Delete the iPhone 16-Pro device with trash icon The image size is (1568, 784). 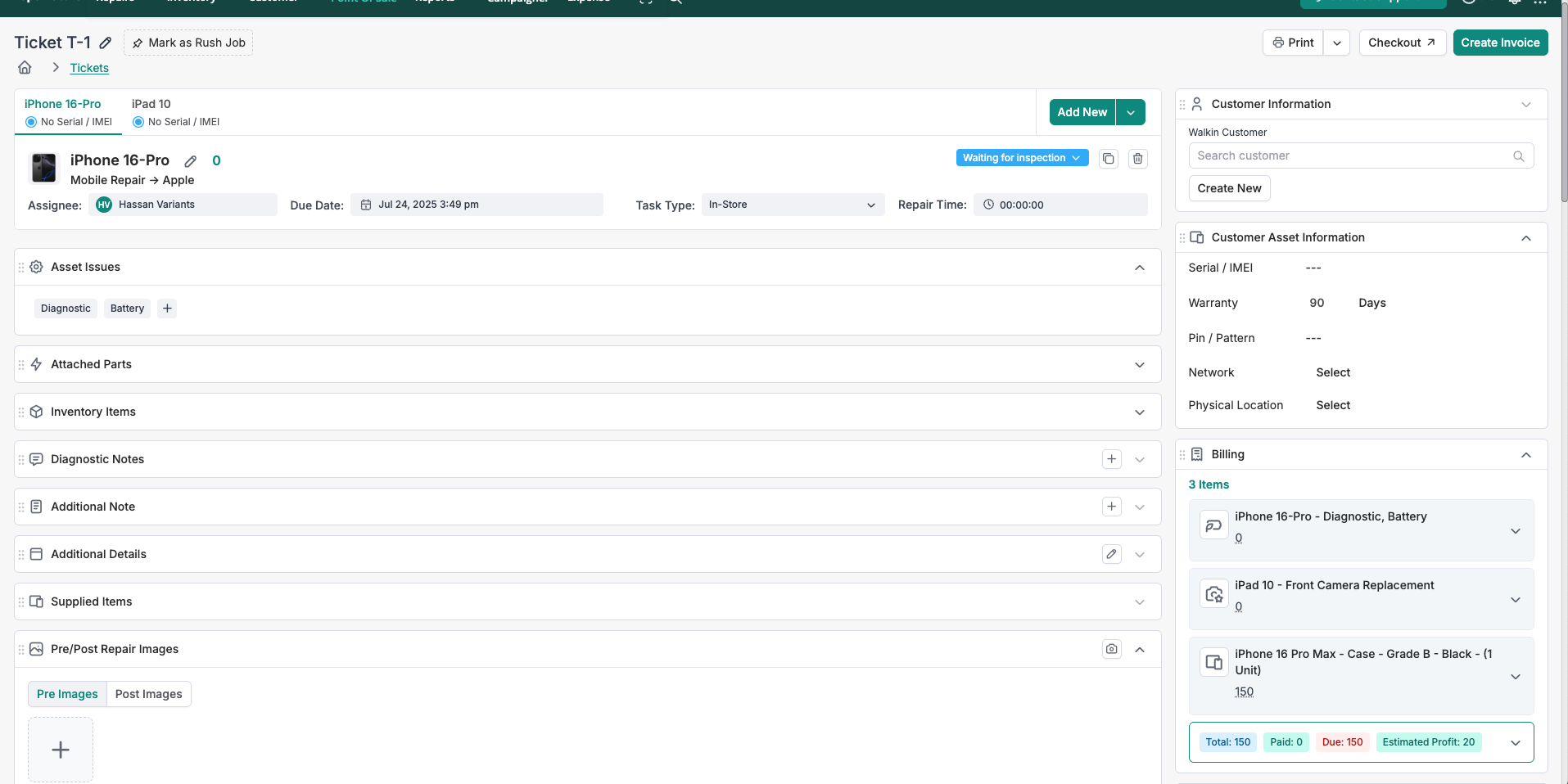tap(1138, 159)
